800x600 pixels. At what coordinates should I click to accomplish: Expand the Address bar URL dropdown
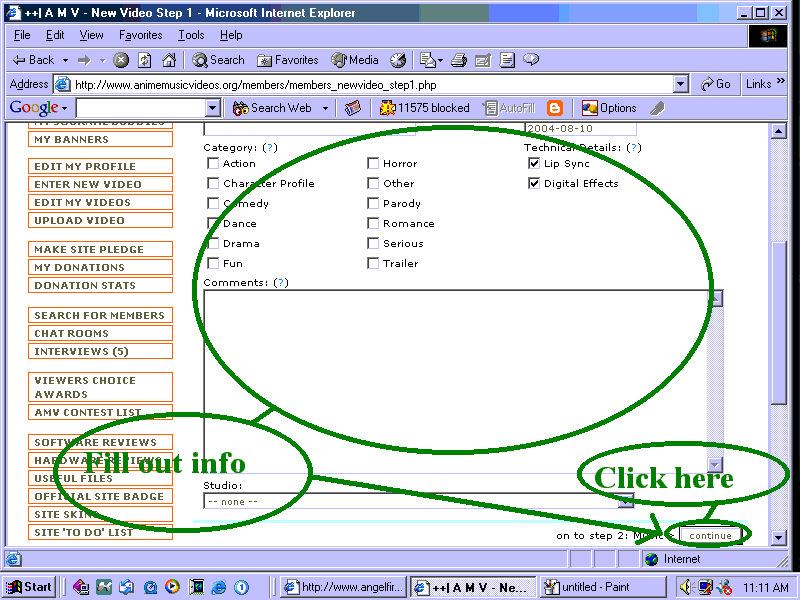[681, 85]
